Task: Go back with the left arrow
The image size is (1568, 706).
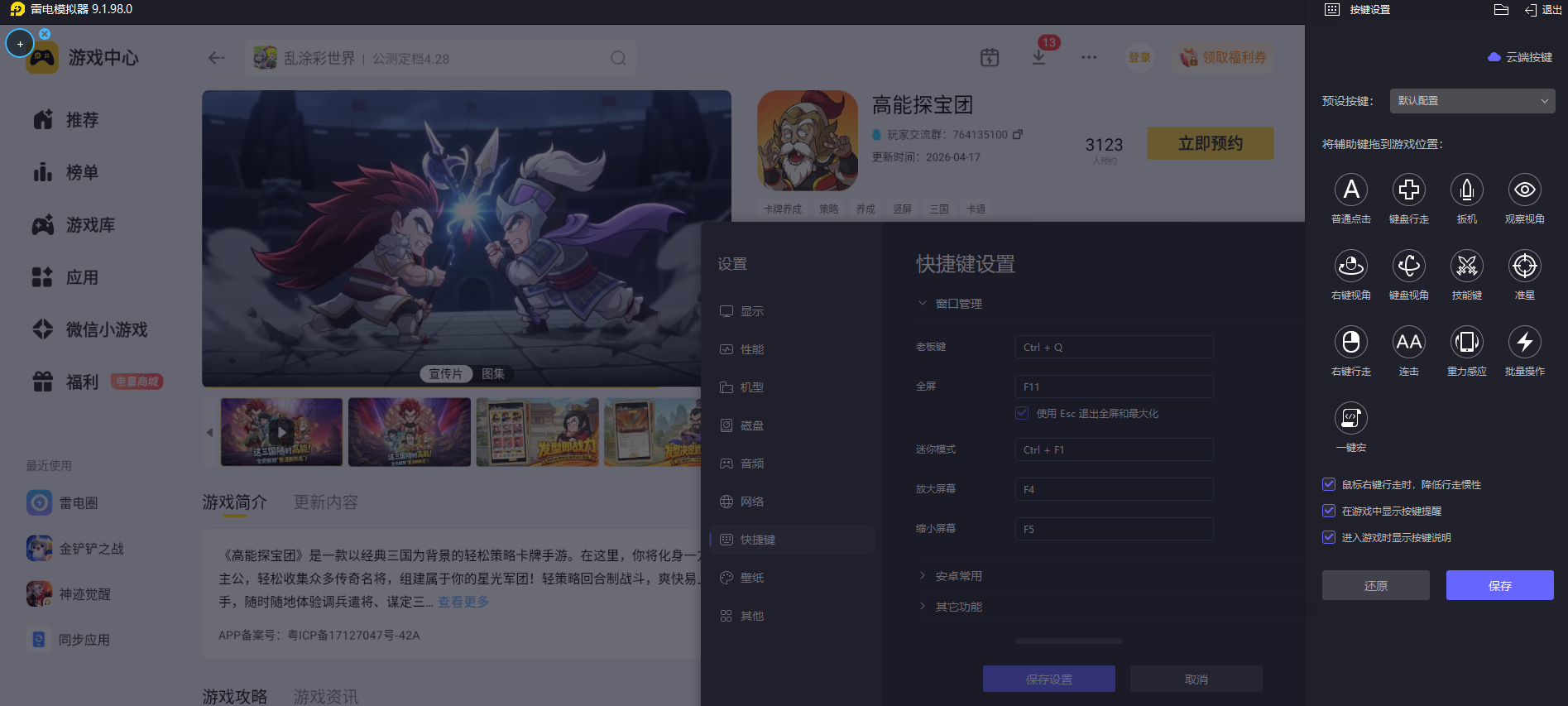Action: click(x=217, y=58)
